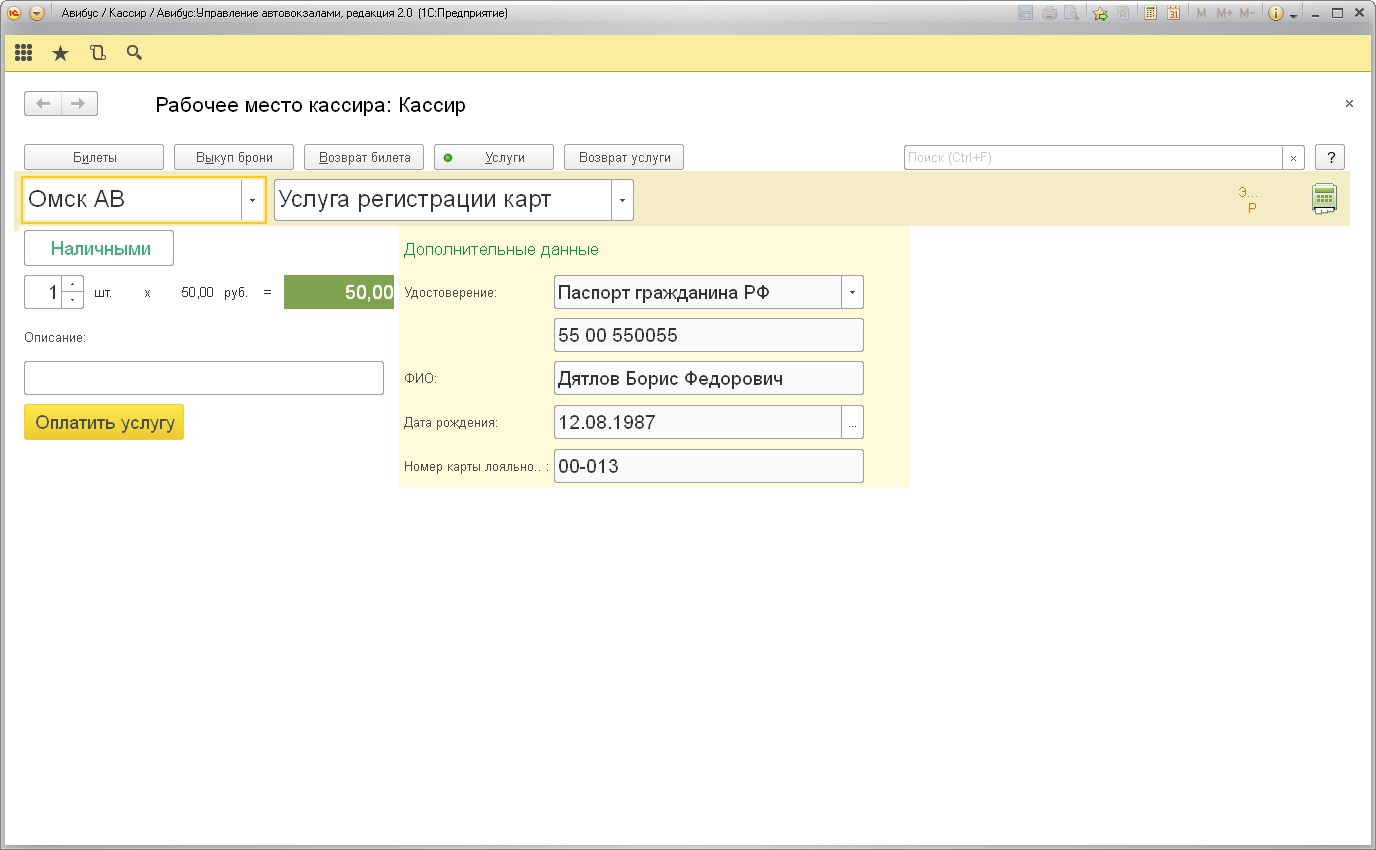
Task: Switch to 'Услуги' mode with green indicator
Action: (494, 157)
